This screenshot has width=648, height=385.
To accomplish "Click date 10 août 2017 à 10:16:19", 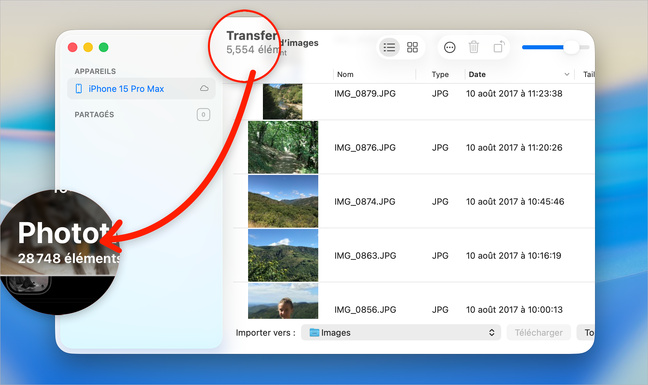I will [x=514, y=256].
